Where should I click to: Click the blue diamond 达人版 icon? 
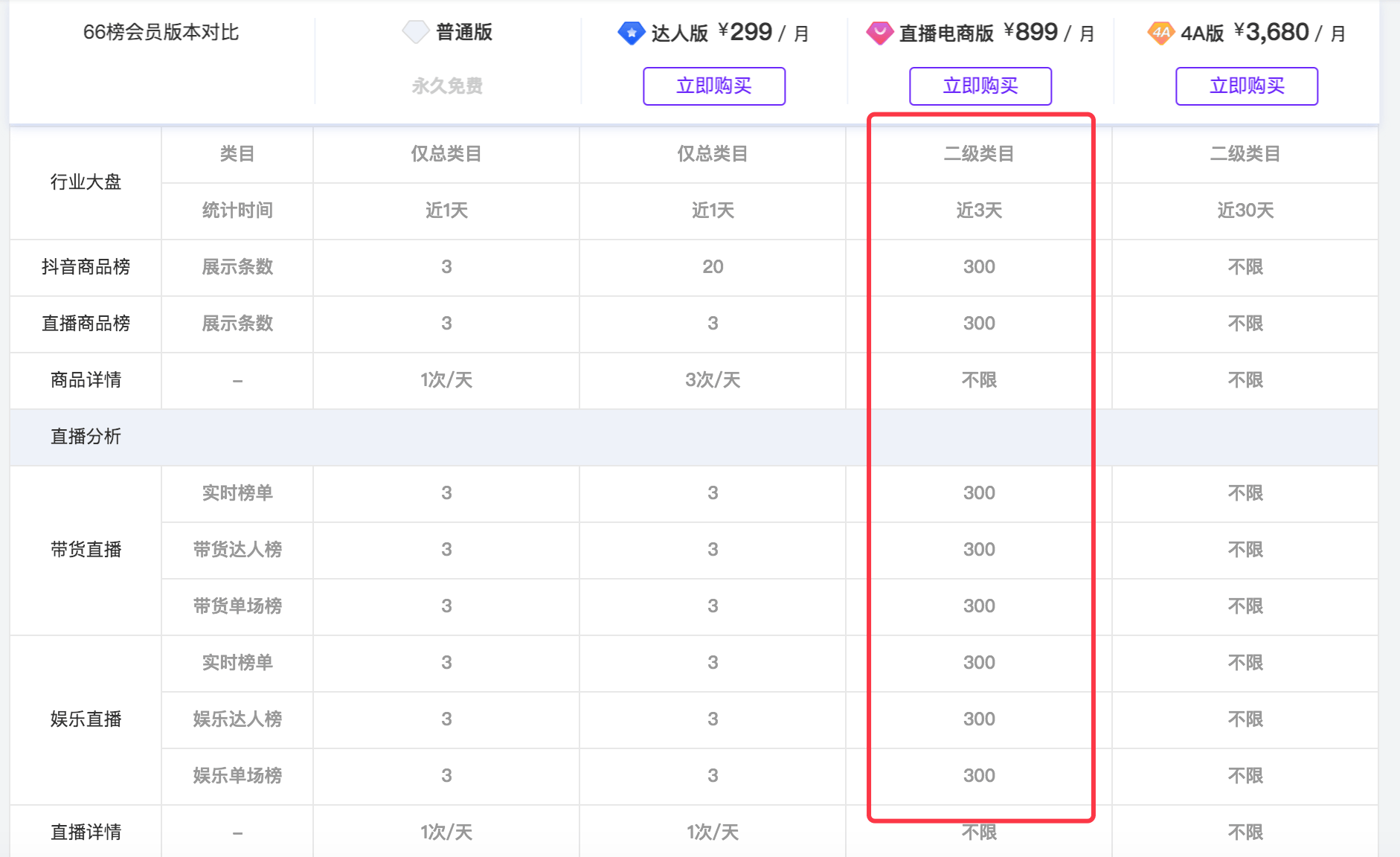pos(631,33)
